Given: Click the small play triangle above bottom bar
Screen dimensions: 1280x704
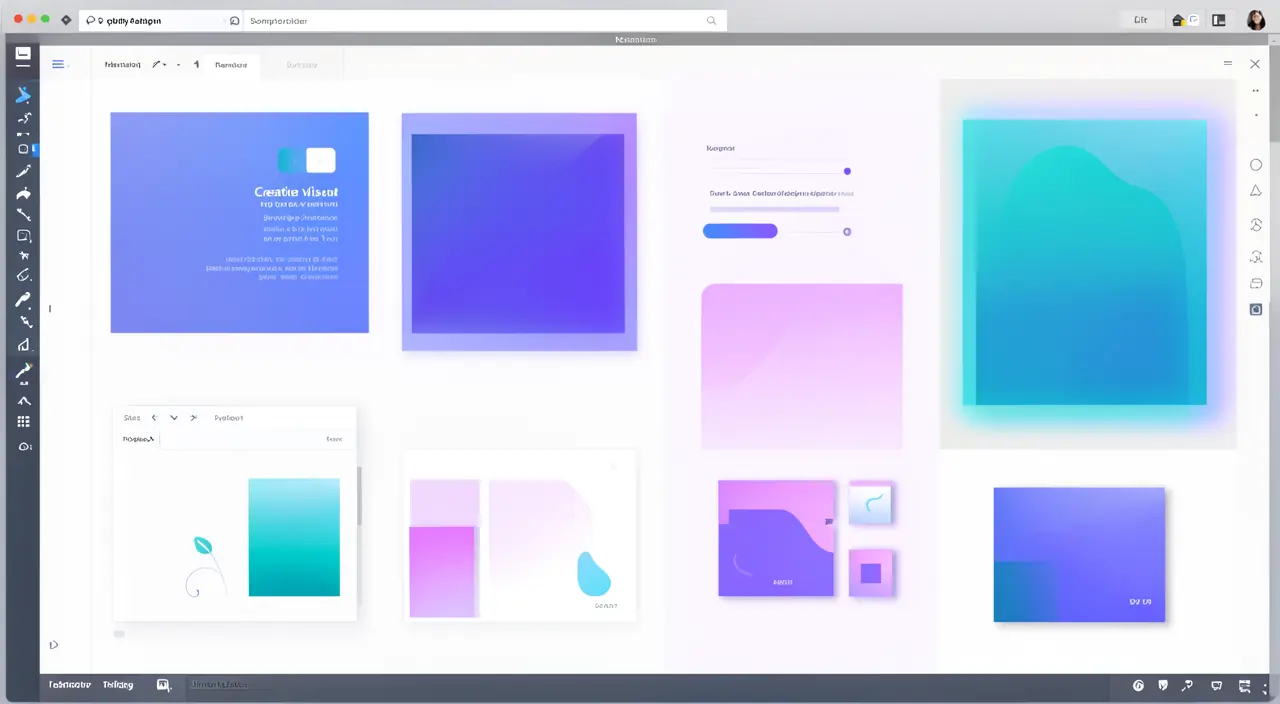Looking at the screenshot, I should click(x=53, y=645).
